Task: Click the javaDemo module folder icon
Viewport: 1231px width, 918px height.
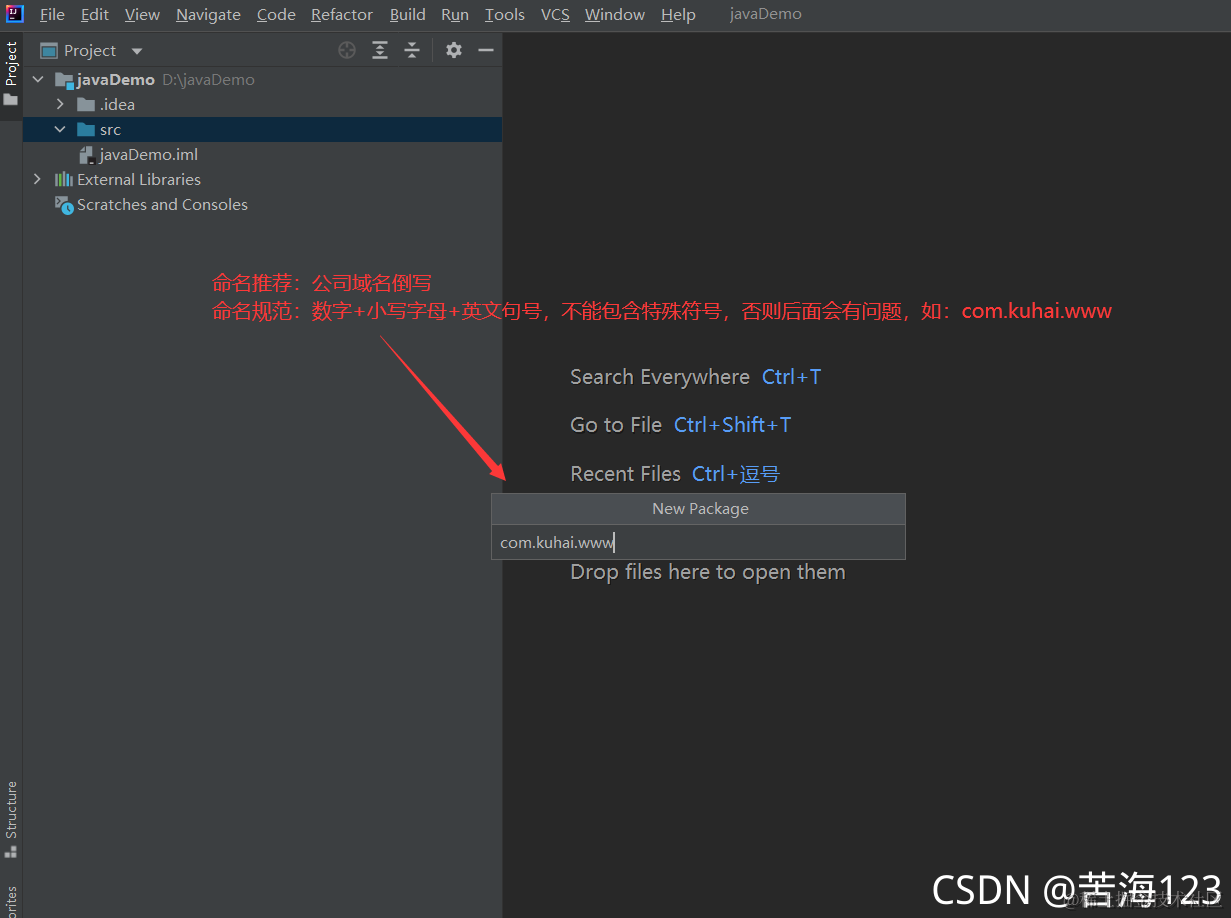Action: tap(64, 80)
